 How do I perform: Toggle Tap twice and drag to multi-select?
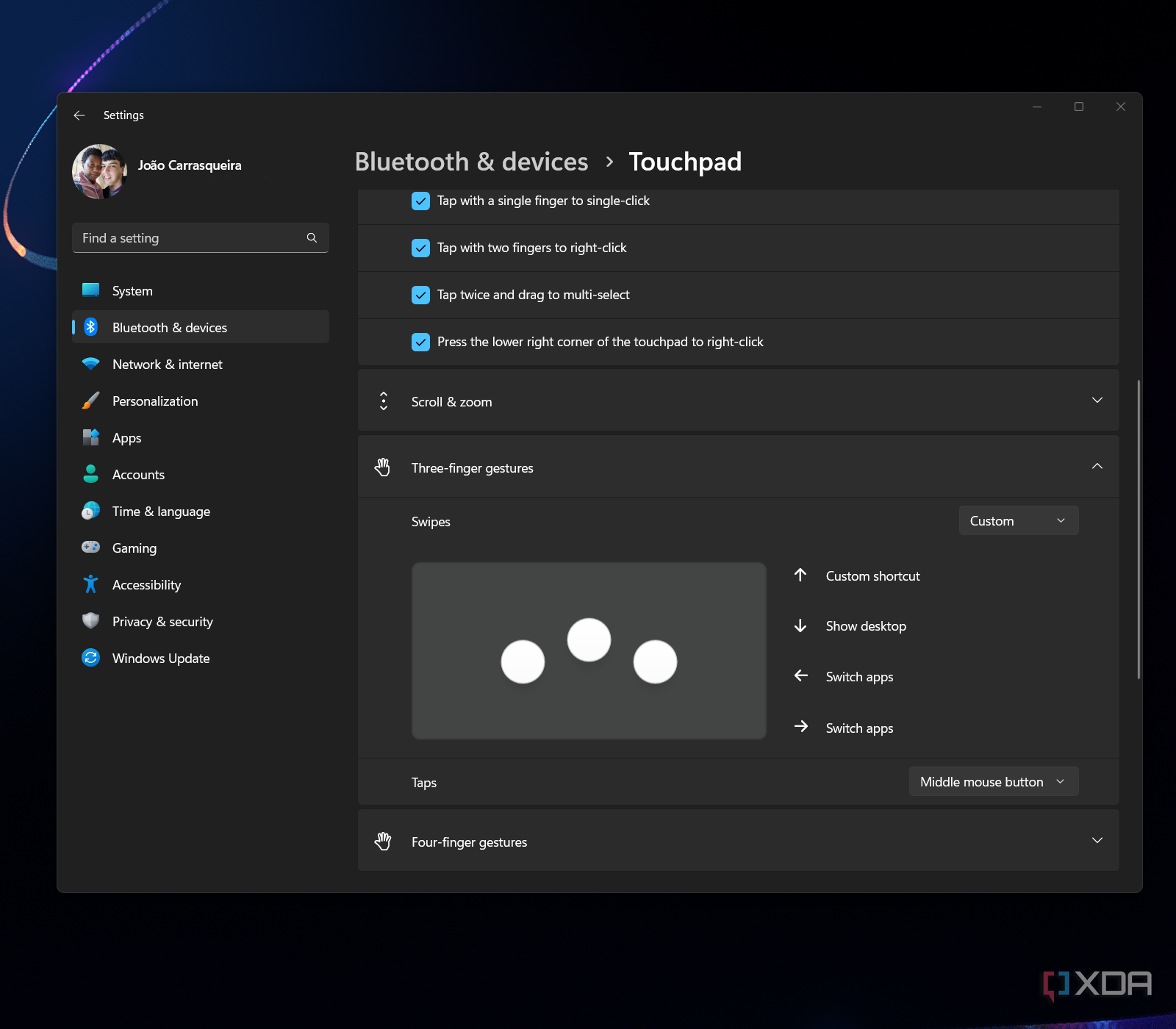point(420,295)
